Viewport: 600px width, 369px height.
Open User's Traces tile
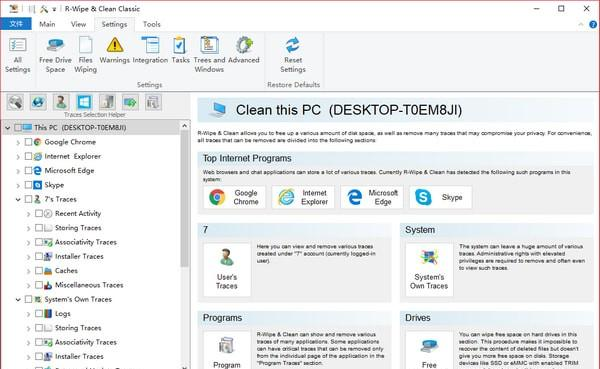point(227,270)
